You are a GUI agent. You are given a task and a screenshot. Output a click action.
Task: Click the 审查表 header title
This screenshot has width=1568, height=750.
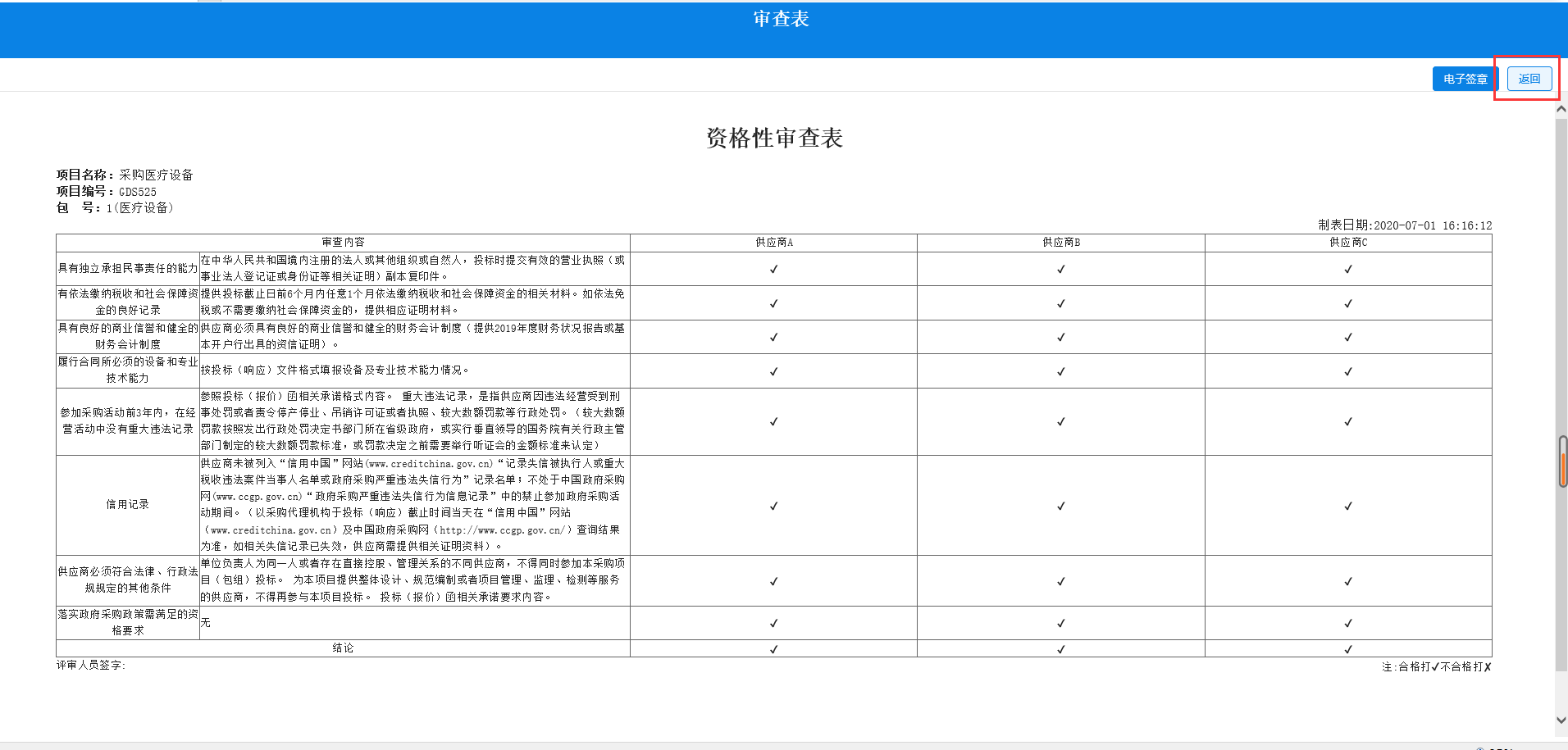(781, 19)
